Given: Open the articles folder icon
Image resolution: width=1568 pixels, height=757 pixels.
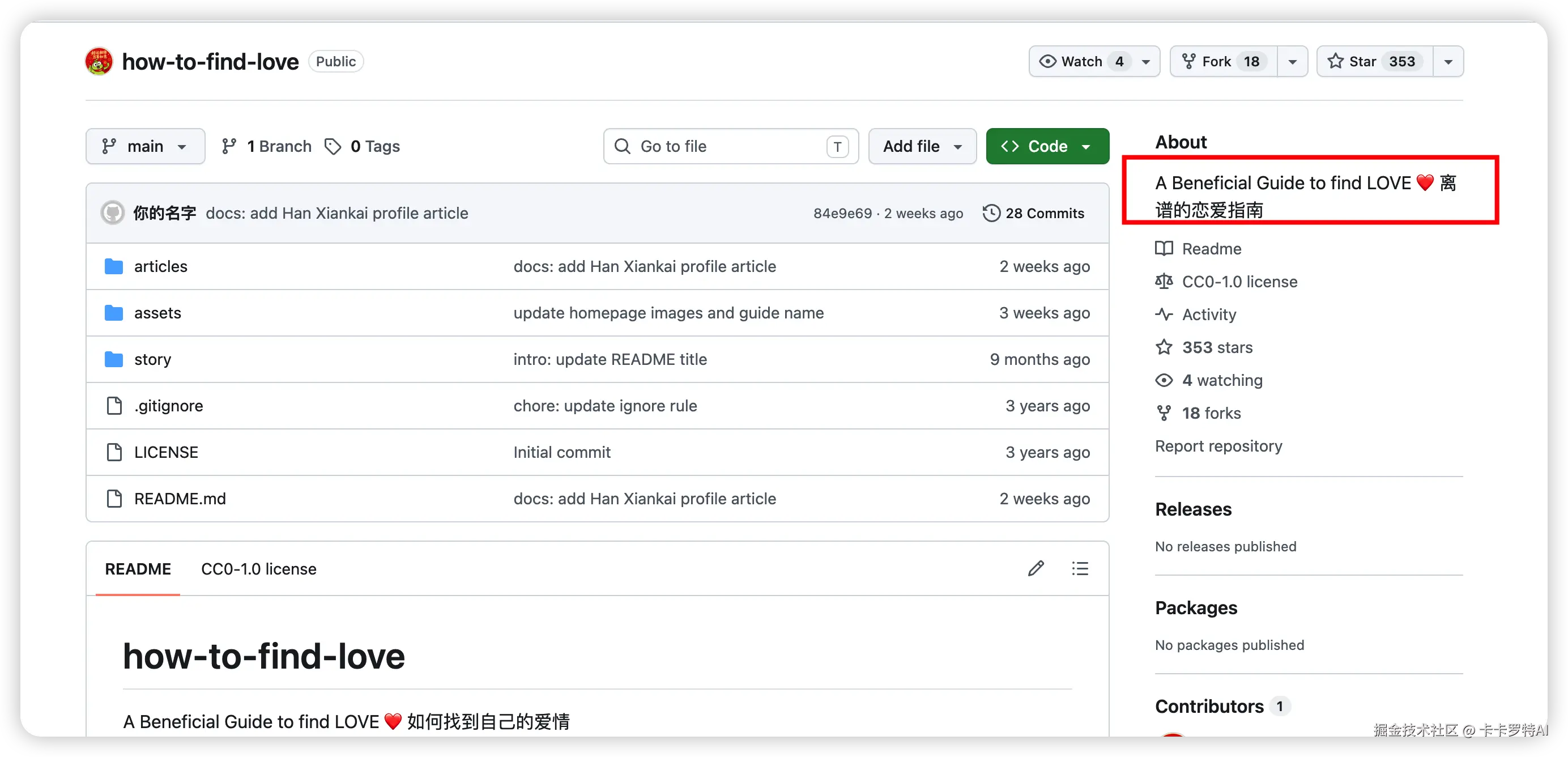Looking at the screenshot, I should [x=114, y=267].
